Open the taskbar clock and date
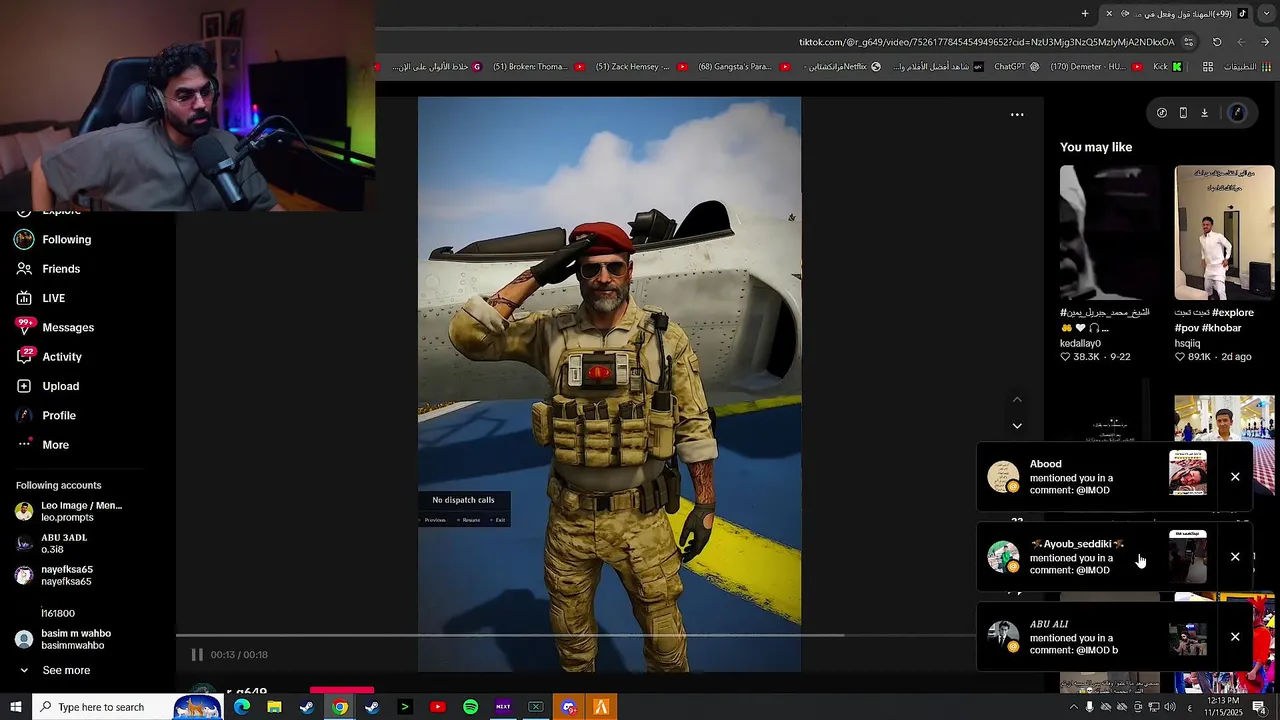Image resolution: width=1280 pixels, height=720 pixels. (x=1224, y=707)
